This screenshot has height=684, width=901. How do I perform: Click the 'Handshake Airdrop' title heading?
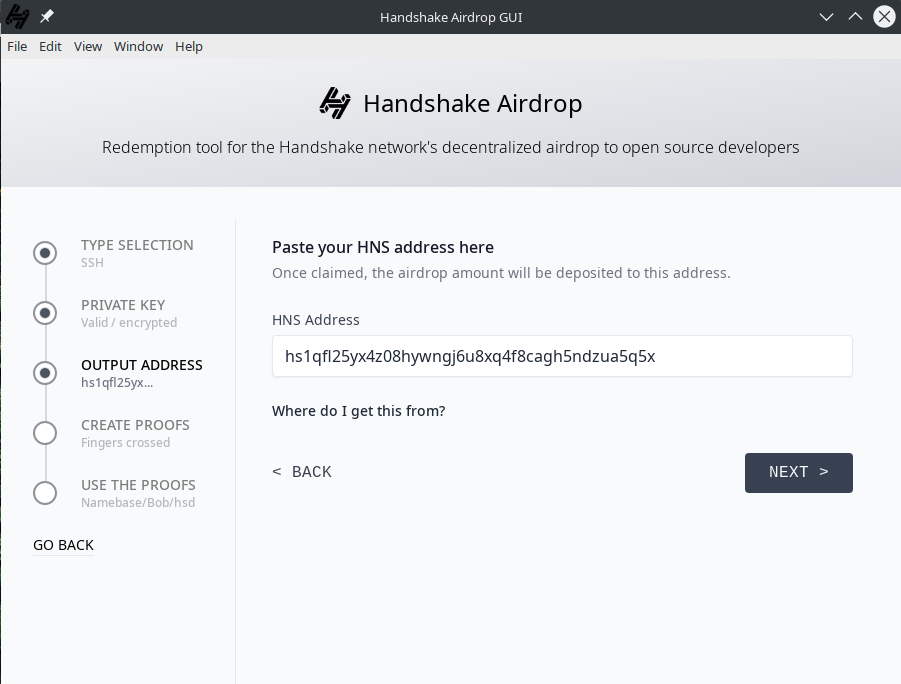point(473,104)
